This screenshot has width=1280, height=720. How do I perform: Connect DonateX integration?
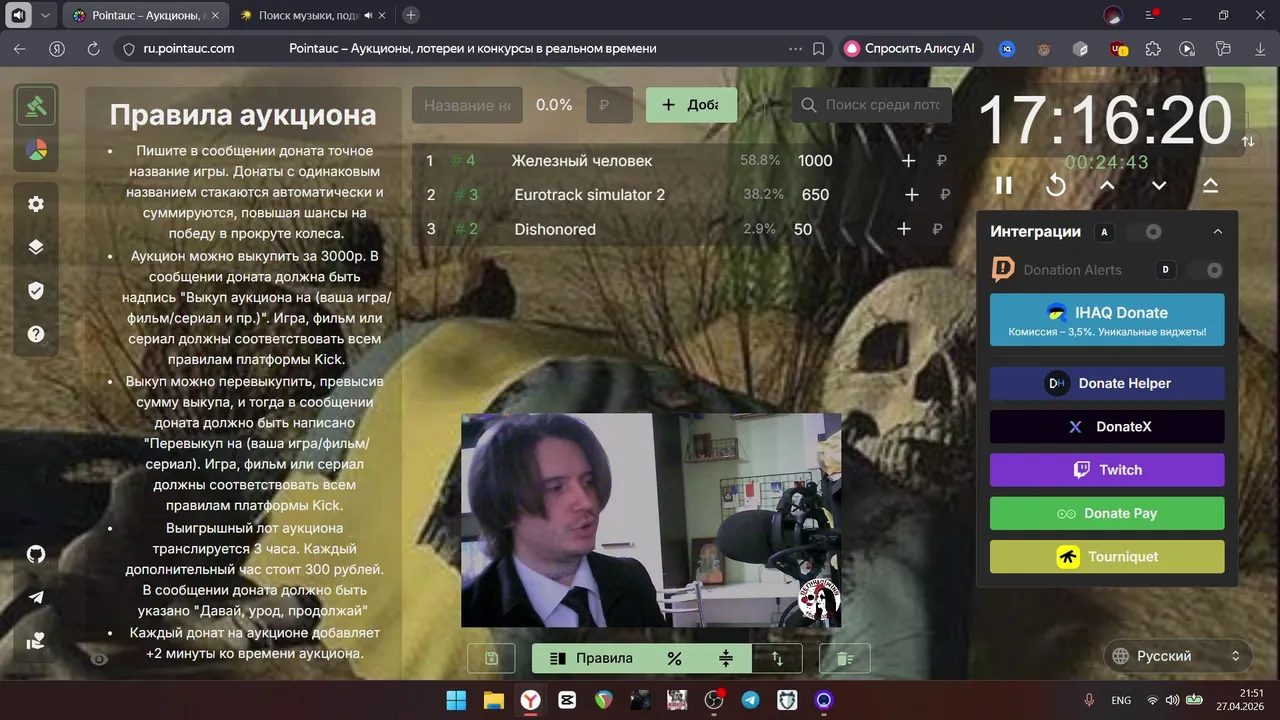[x=1107, y=427]
